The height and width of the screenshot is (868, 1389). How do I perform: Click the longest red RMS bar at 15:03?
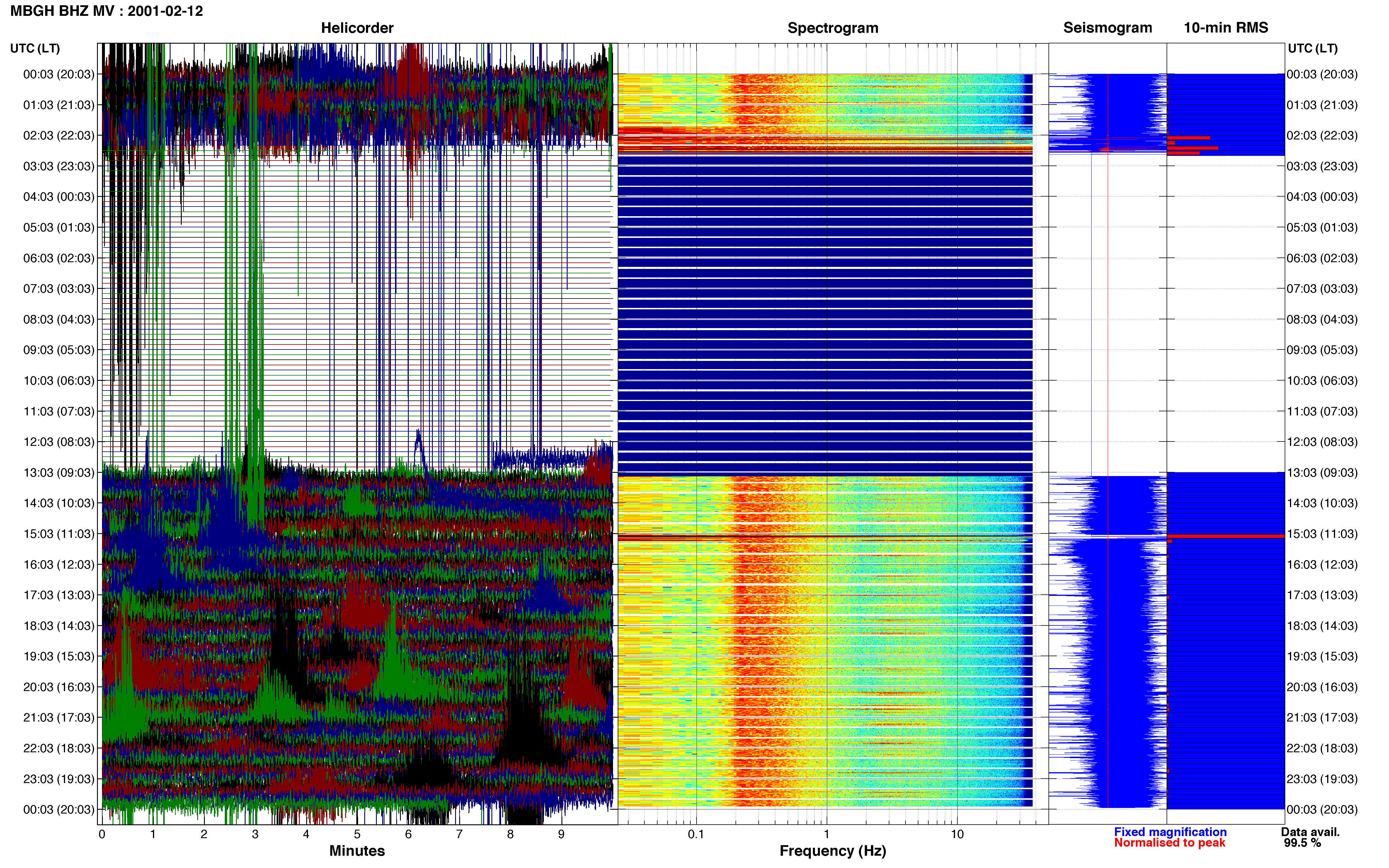1226,536
